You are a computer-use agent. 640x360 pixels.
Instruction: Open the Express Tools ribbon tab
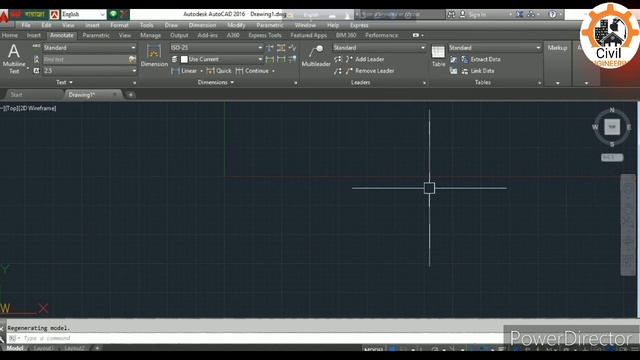click(264, 36)
